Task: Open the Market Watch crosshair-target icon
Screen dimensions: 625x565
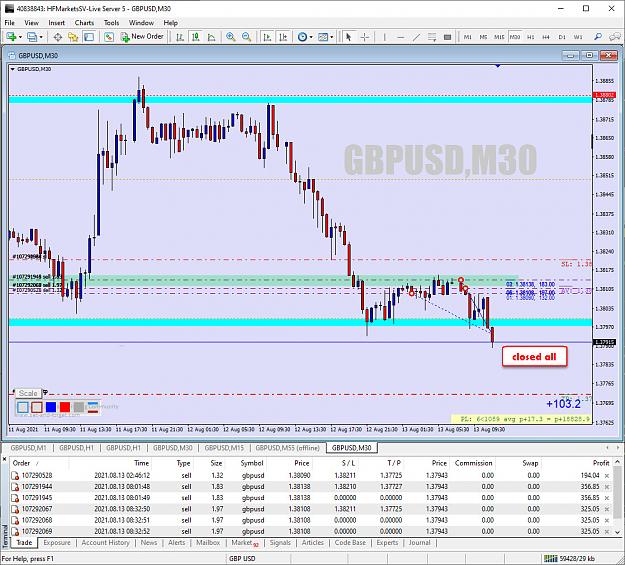Action: (x=57, y=37)
